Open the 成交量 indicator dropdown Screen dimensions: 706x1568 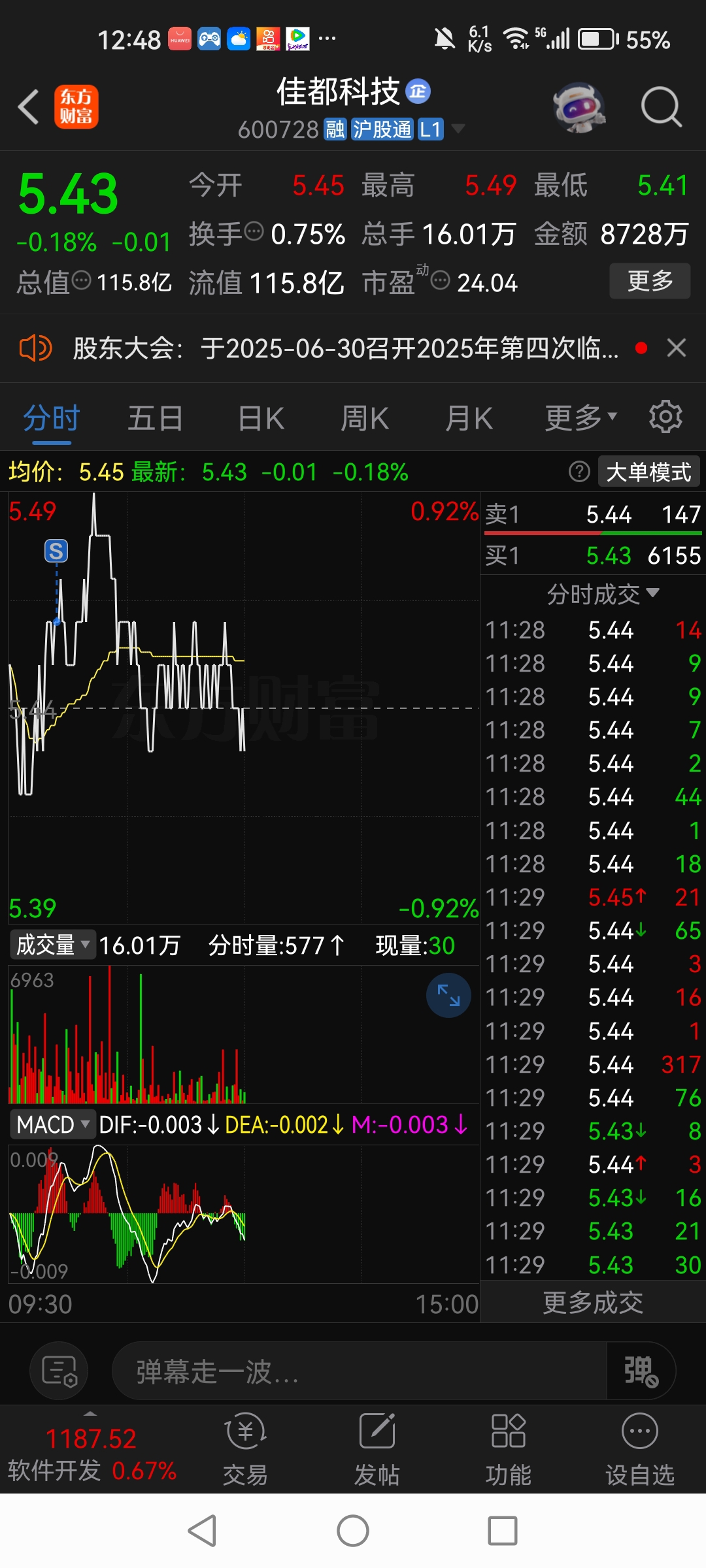(x=52, y=945)
